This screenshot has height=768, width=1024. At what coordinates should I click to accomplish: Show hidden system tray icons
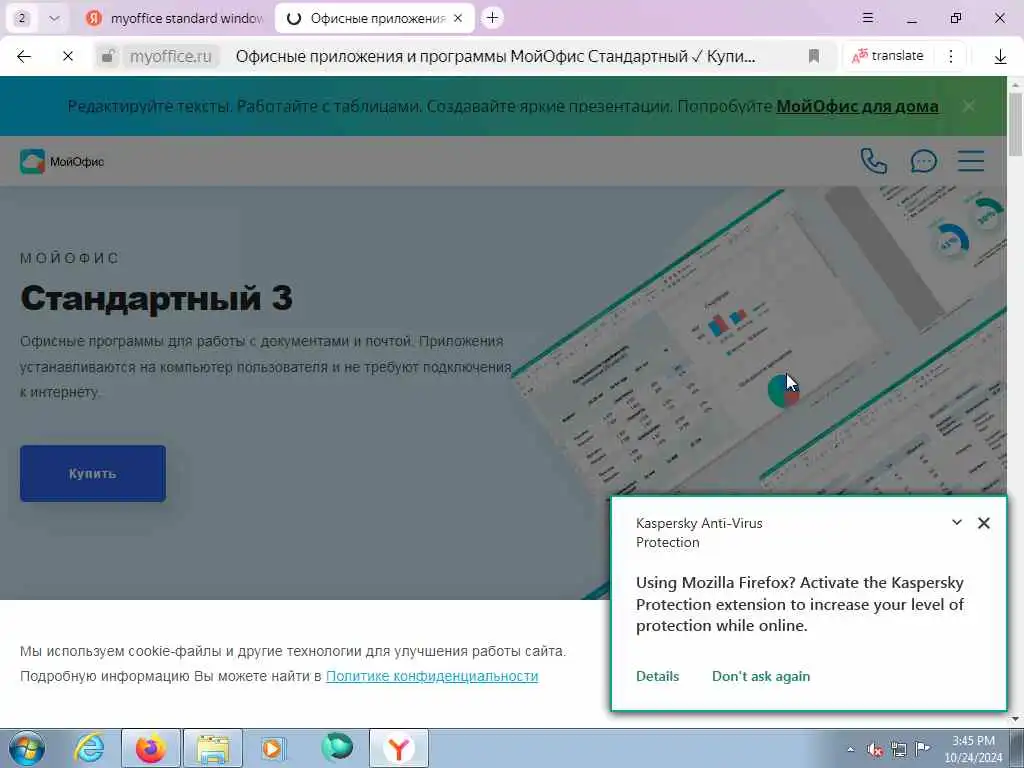850,749
